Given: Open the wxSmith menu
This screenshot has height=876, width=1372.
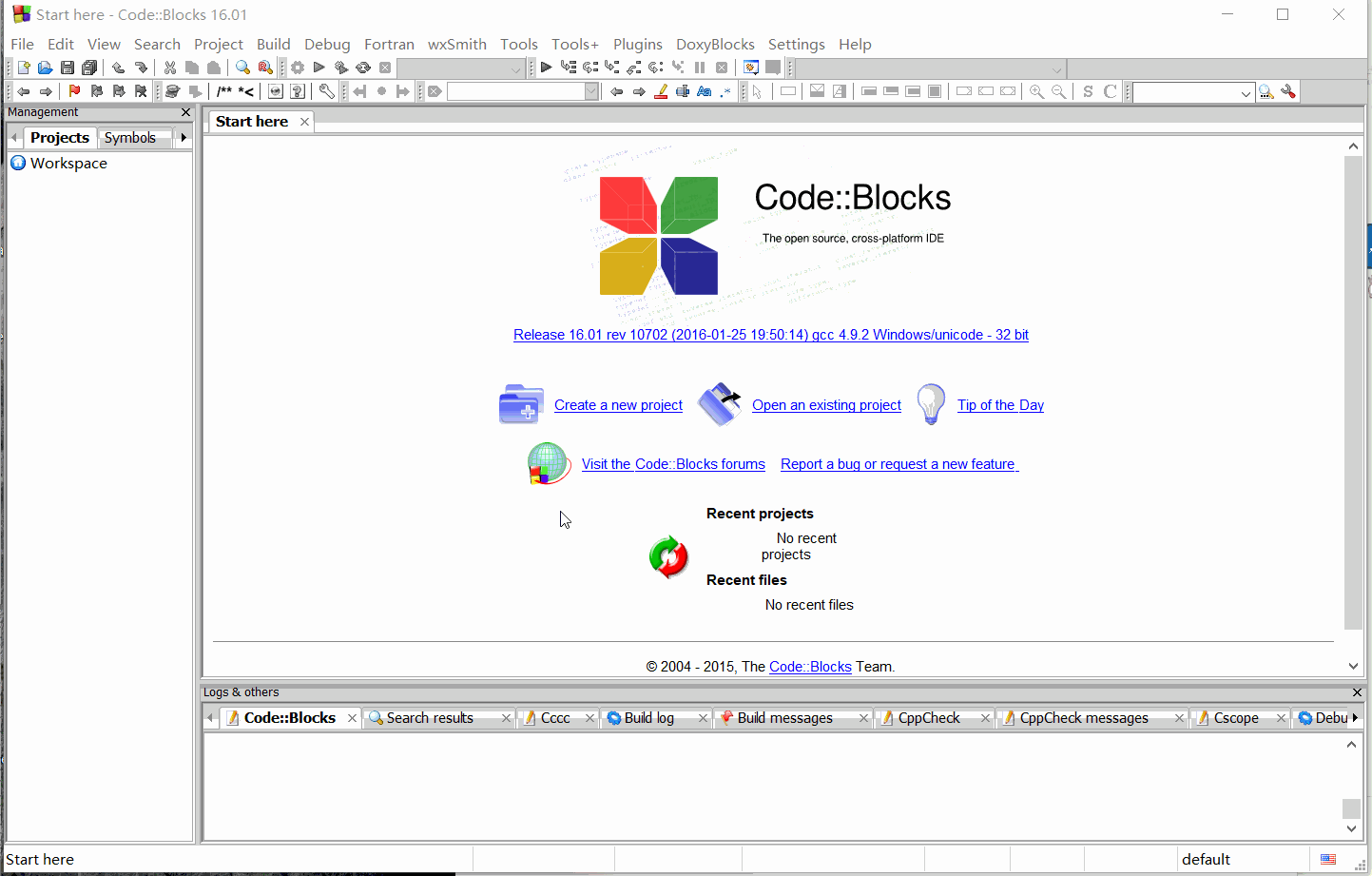Looking at the screenshot, I should (x=457, y=44).
